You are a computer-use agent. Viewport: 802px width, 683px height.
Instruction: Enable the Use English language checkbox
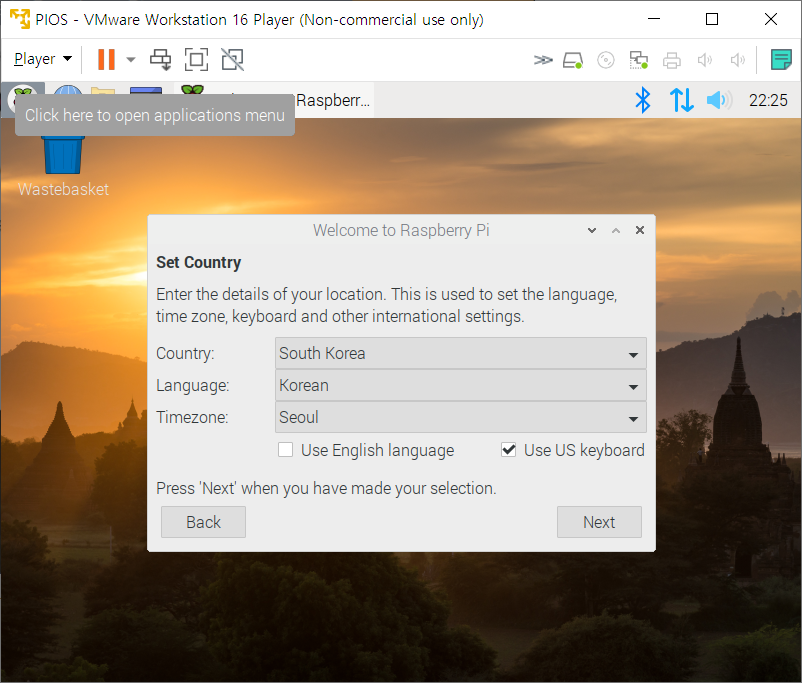click(286, 450)
